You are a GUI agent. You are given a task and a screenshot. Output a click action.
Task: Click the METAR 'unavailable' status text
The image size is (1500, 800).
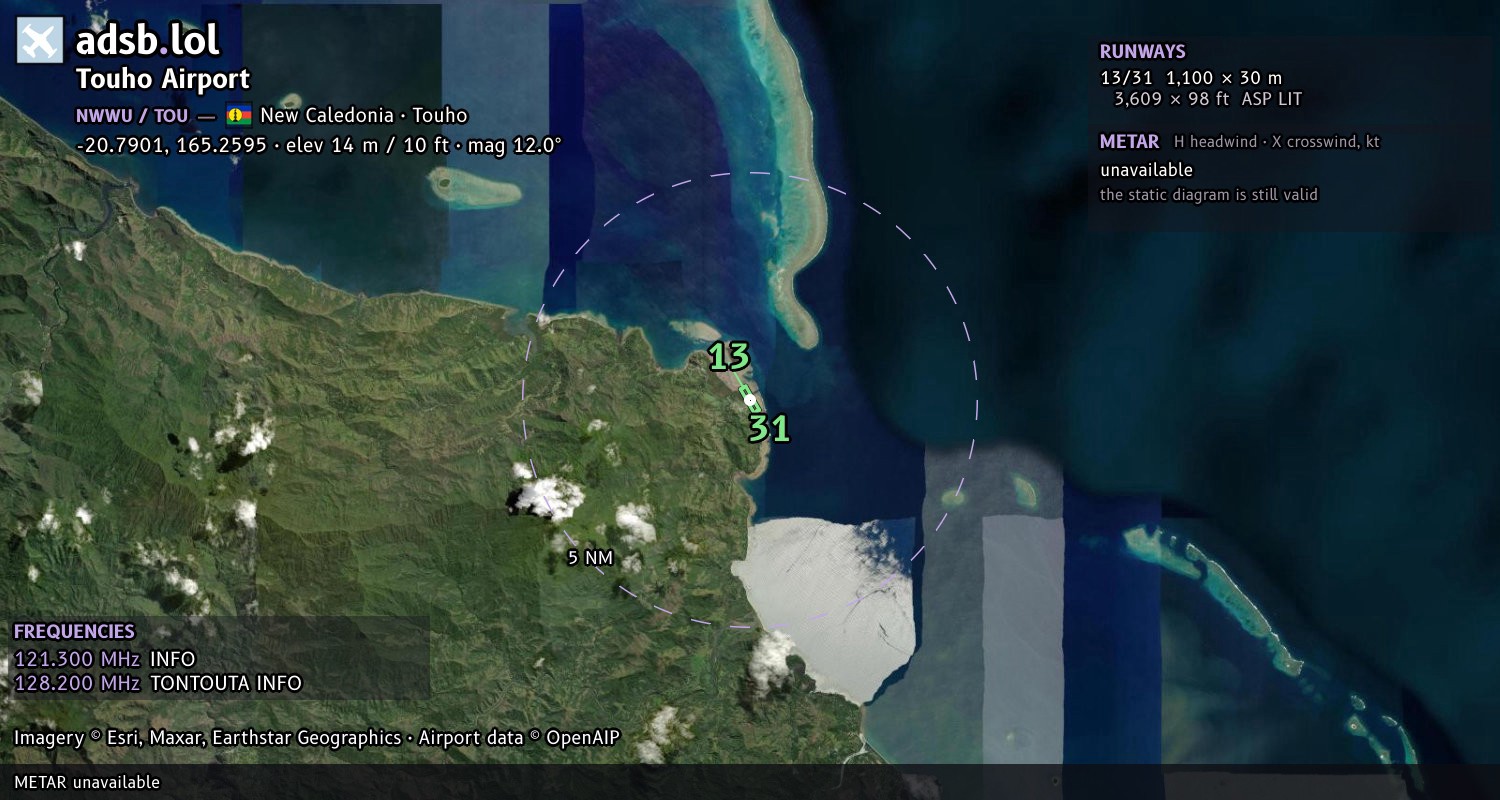click(1147, 170)
